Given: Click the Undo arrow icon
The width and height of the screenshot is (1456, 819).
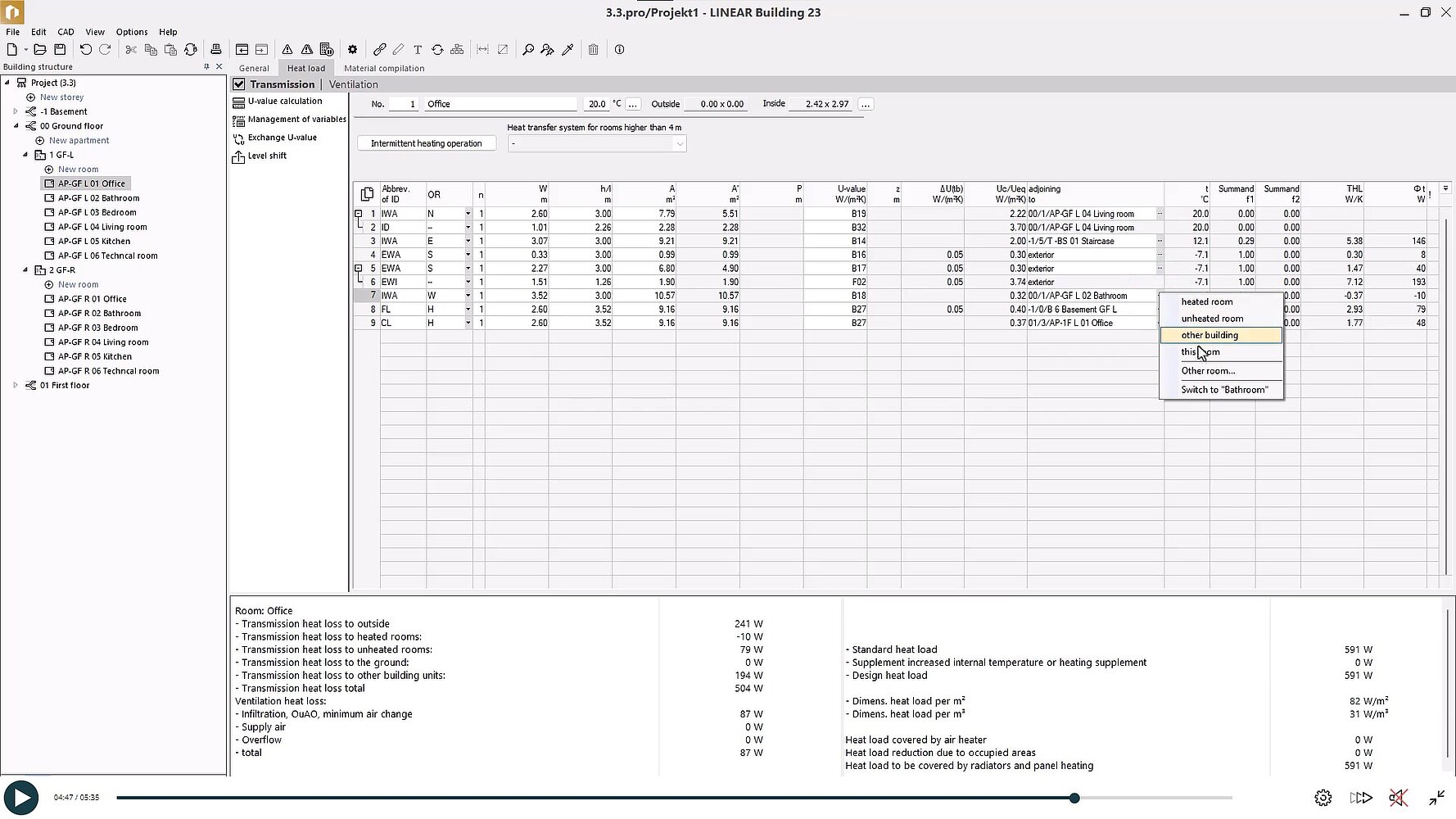Looking at the screenshot, I should (x=85, y=50).
